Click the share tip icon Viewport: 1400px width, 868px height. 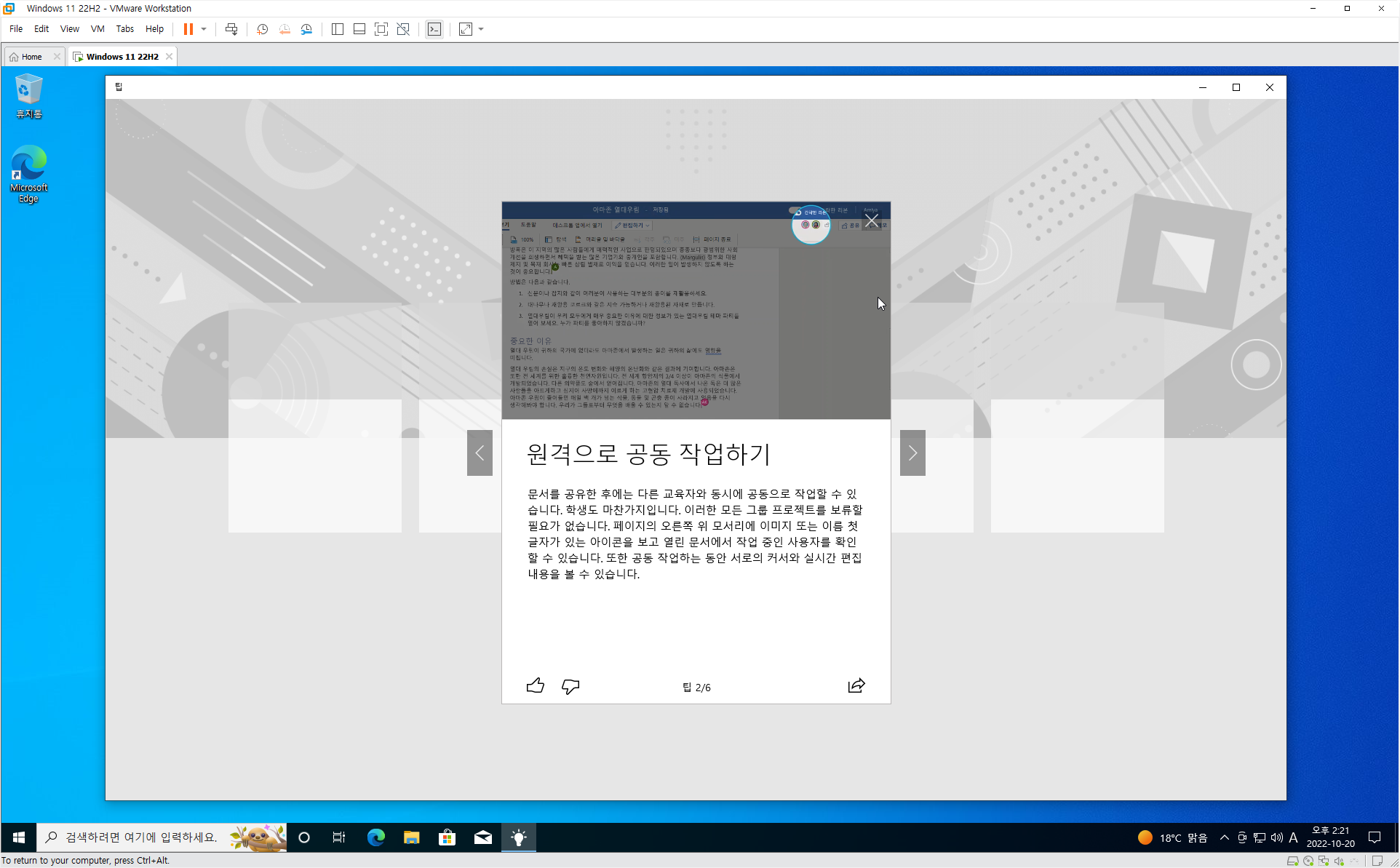coord(856,686)
